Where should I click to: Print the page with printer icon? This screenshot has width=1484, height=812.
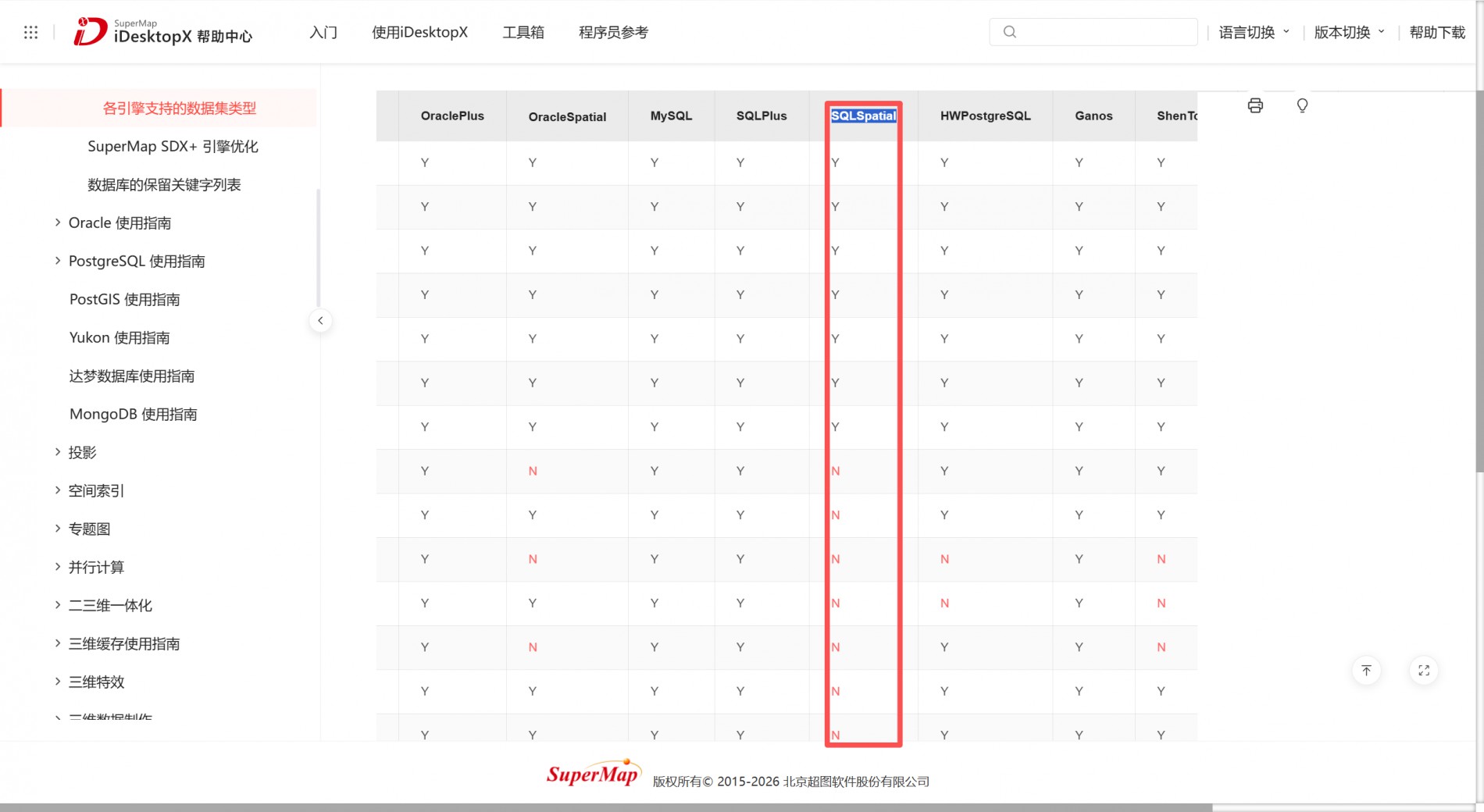1255,105
